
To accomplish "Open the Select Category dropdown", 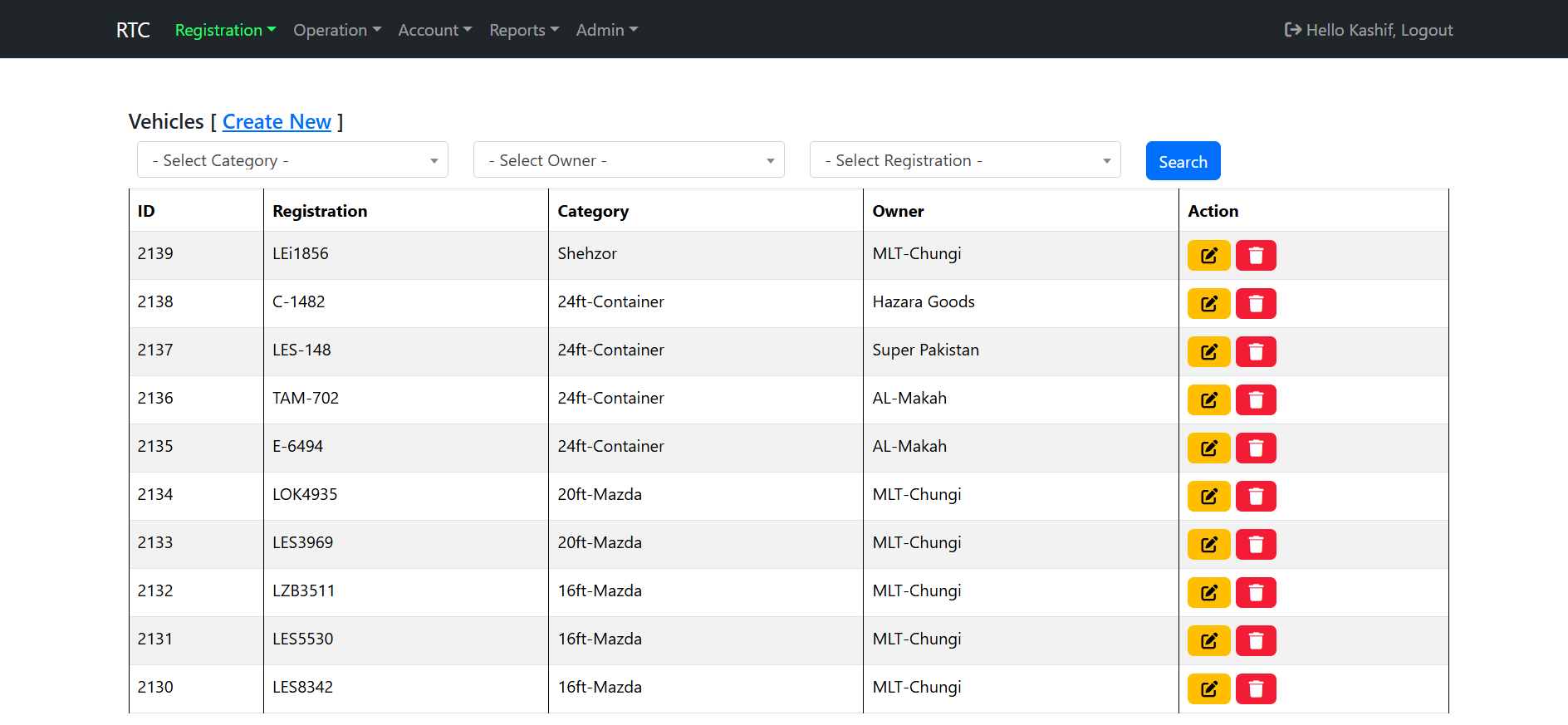I will [292, 160].
